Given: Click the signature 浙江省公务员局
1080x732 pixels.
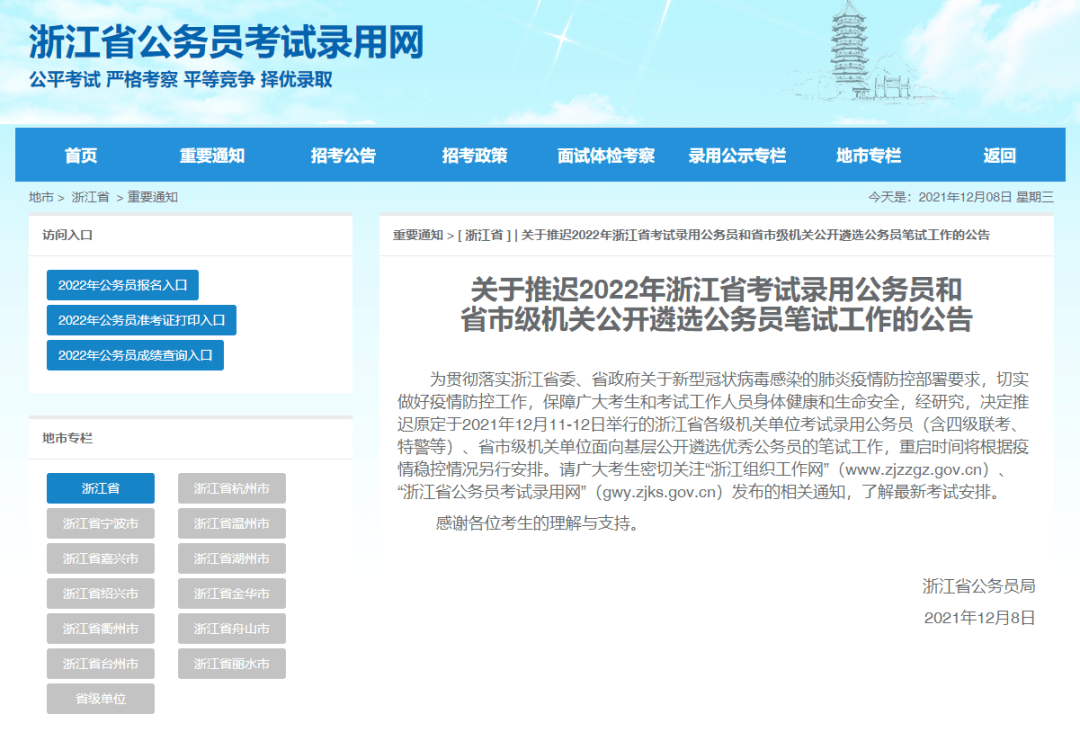Looking at the screenshot, I should coord(979,586).
